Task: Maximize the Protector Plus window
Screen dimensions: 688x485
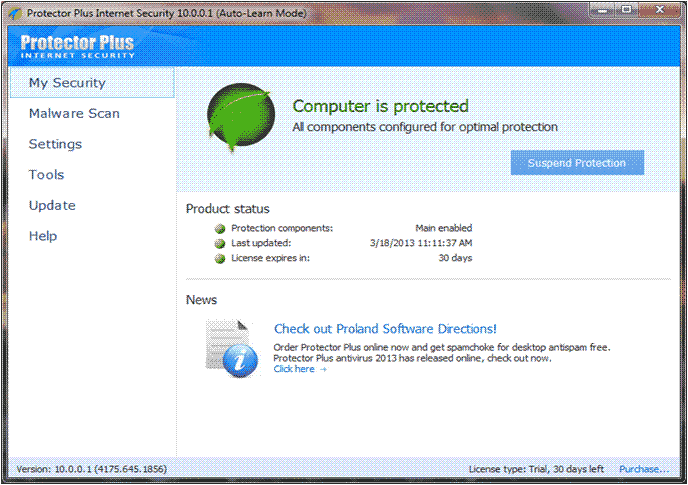Action: (627, 10)
